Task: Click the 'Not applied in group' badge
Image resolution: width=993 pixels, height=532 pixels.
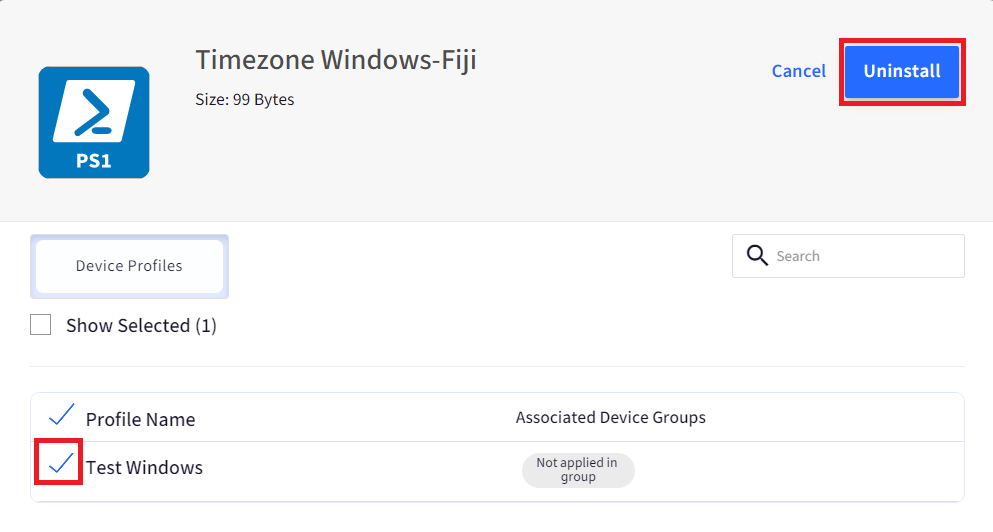Action: pos(578,470)
